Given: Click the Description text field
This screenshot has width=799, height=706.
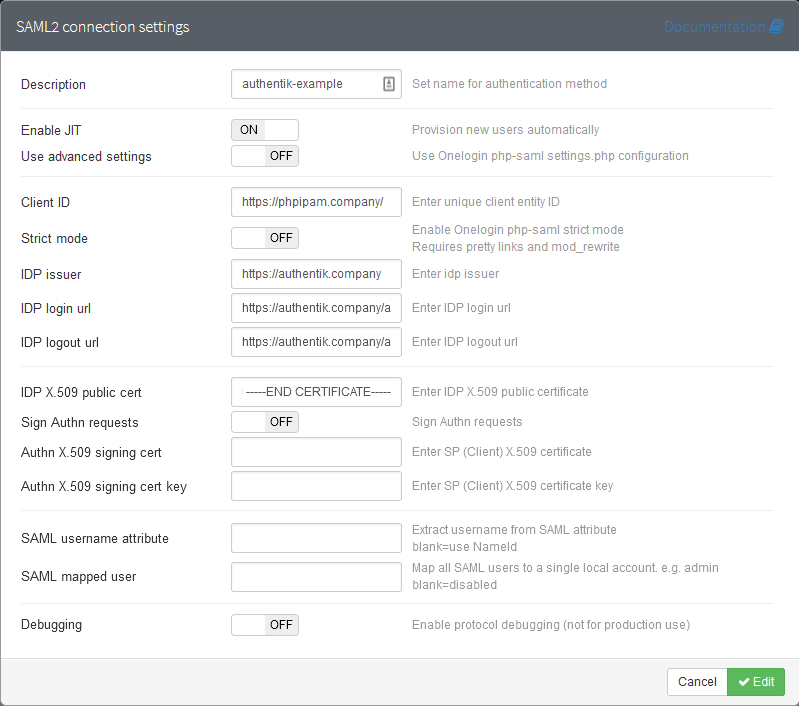Looking at the screenshot, I should 305,85.
